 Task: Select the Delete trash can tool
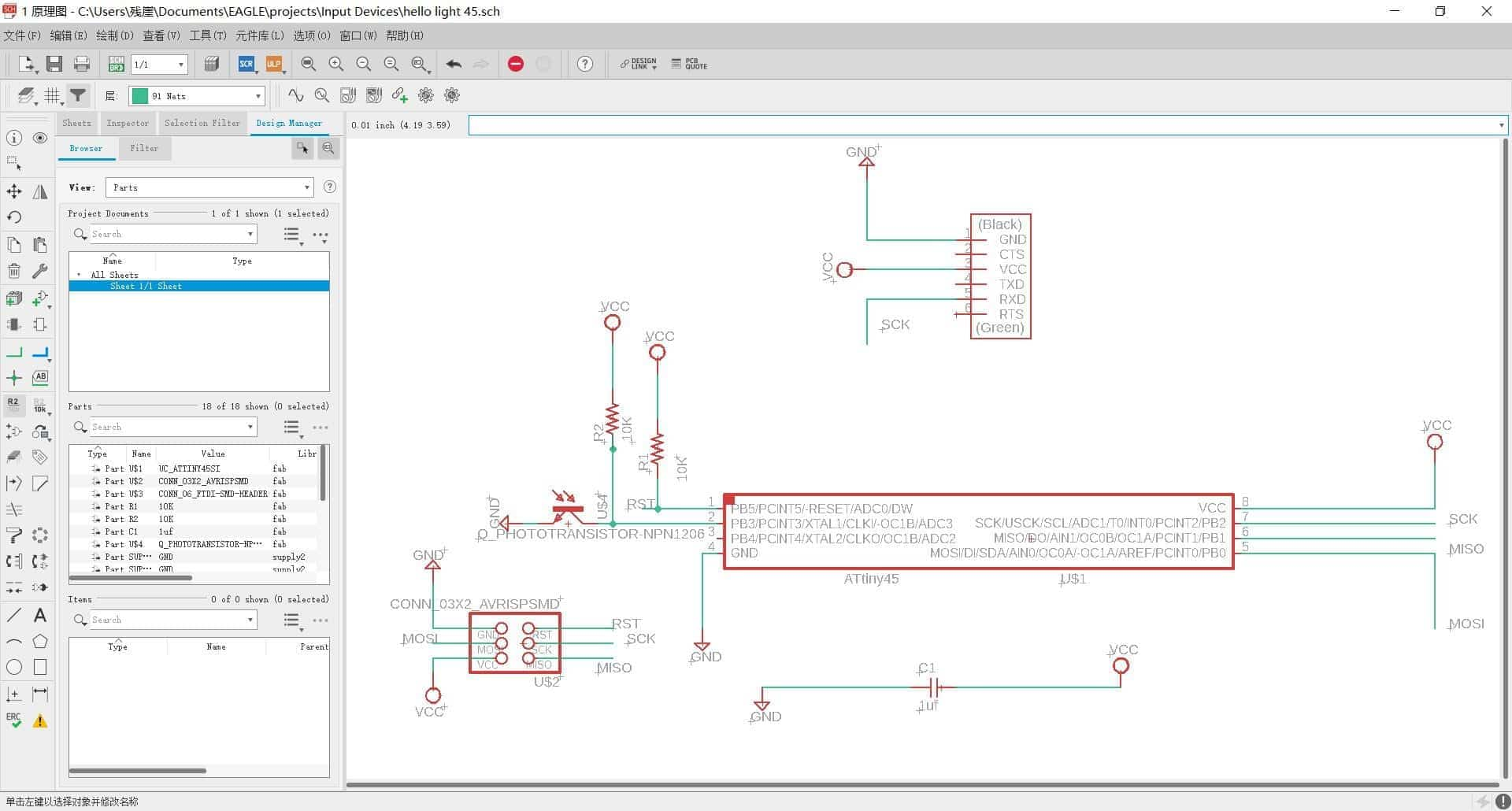coord(14,272)
